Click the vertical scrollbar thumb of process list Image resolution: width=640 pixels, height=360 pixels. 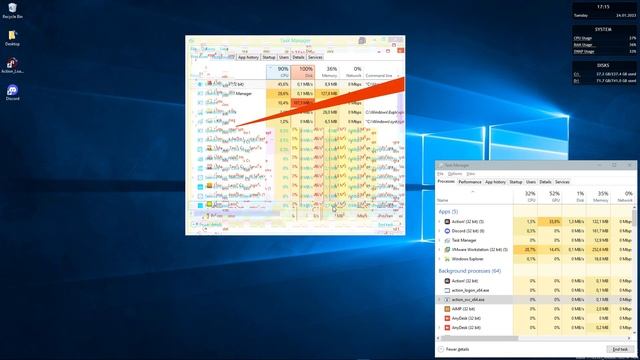[x=634, y=218]
